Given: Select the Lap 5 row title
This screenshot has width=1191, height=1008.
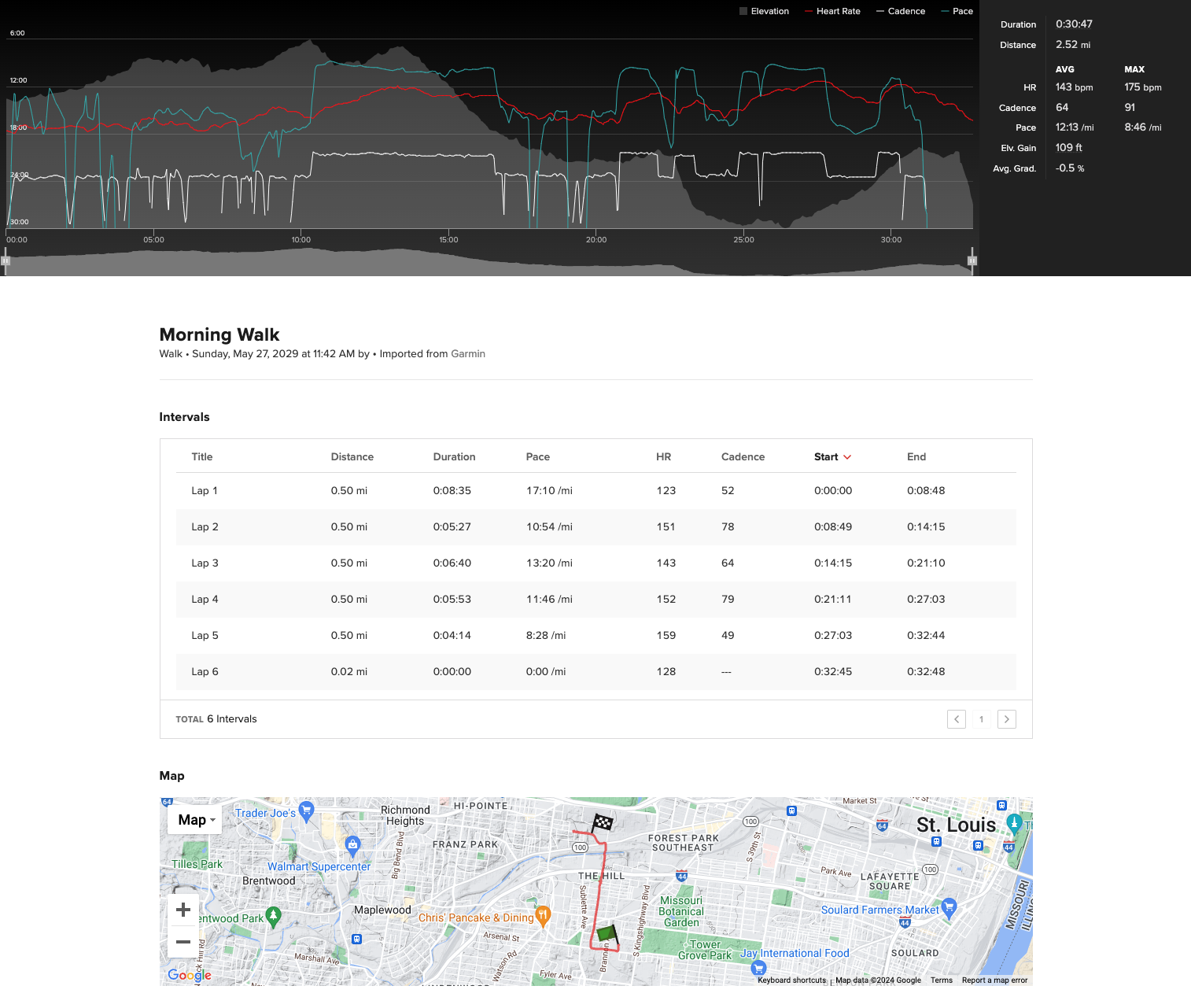Looking at the screenshot, I should (x=205, y=635).
